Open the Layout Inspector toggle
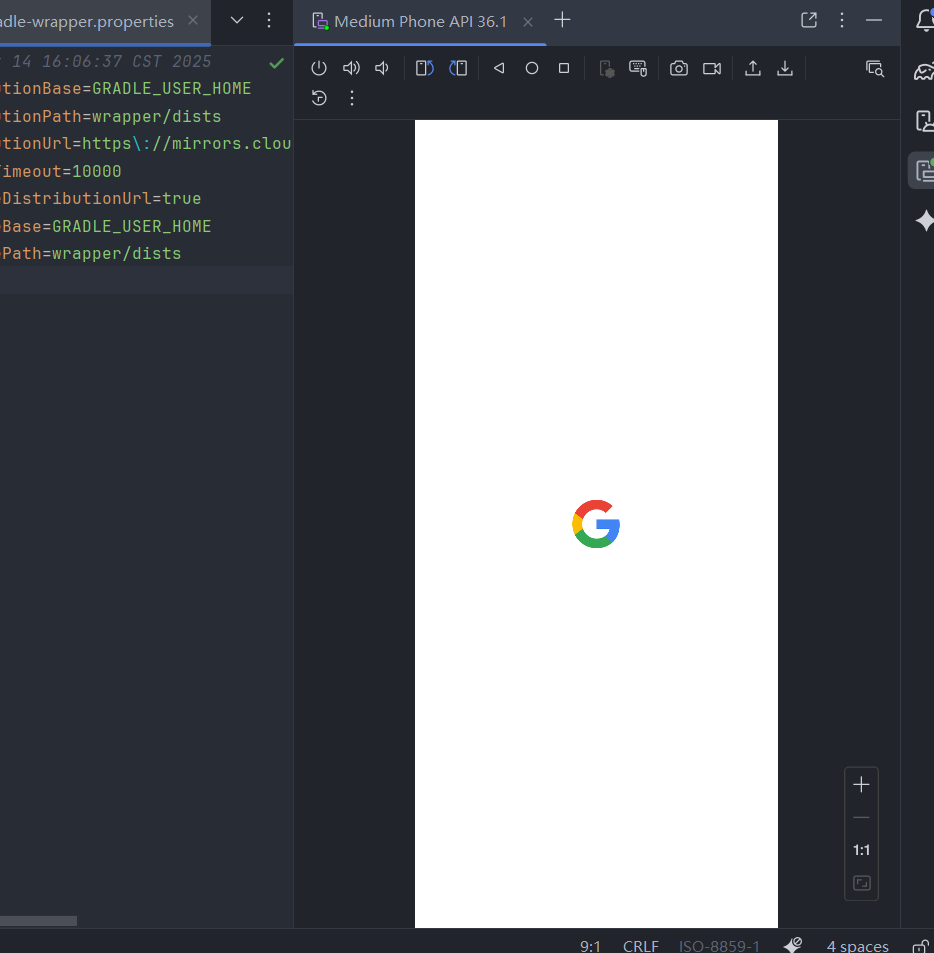 click(875, 69)
